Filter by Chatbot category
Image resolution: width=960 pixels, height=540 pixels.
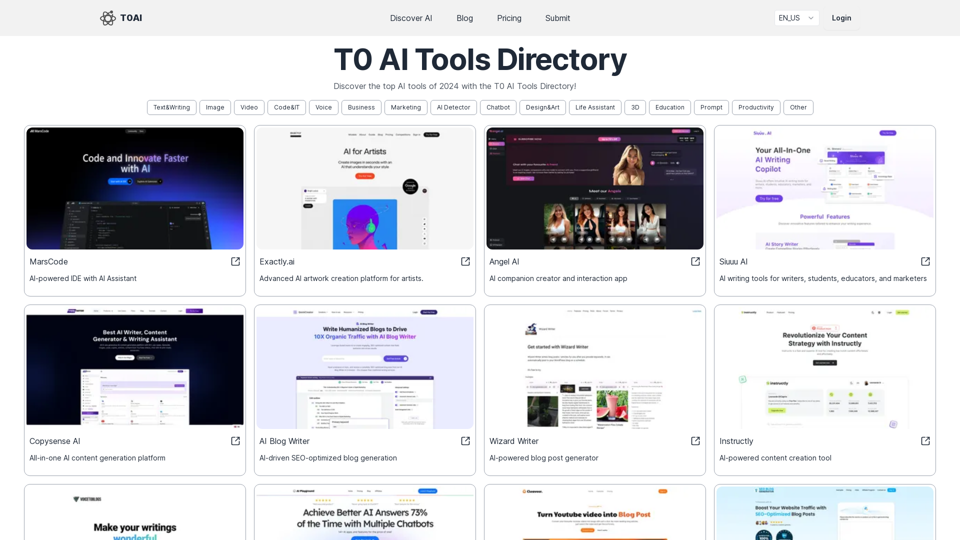[498, 107]
